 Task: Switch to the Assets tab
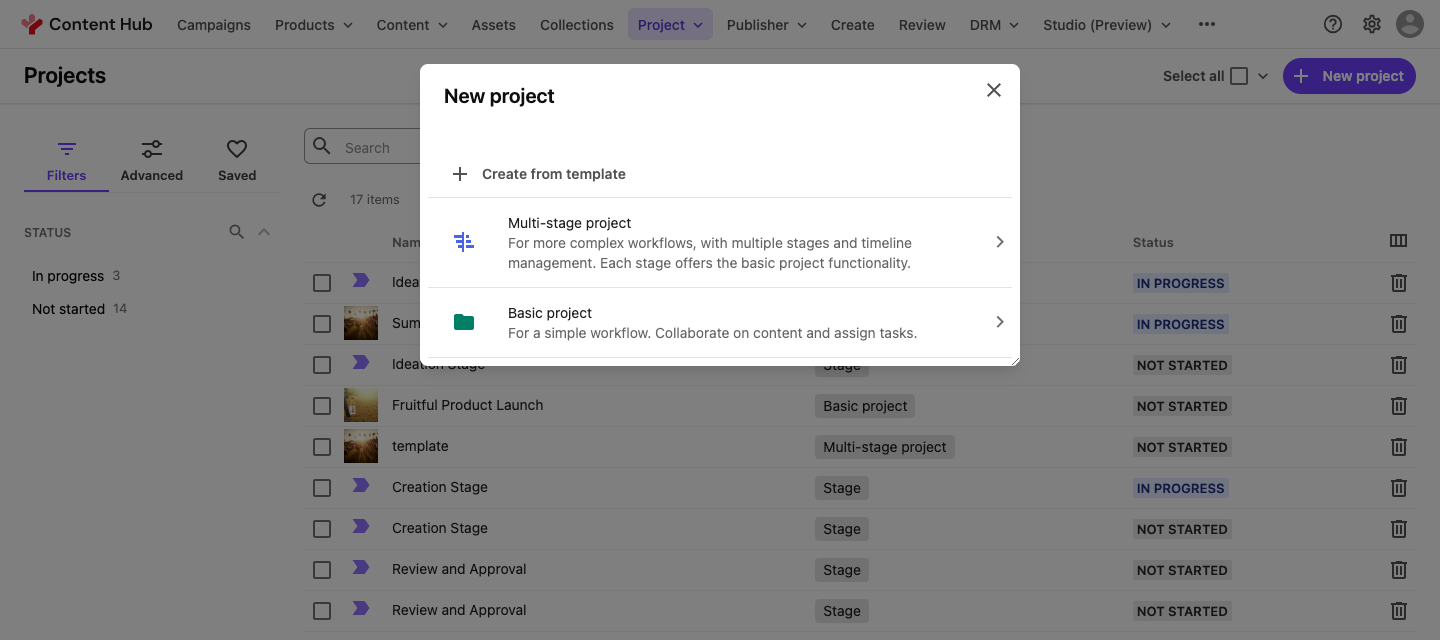tap(493, 24)
